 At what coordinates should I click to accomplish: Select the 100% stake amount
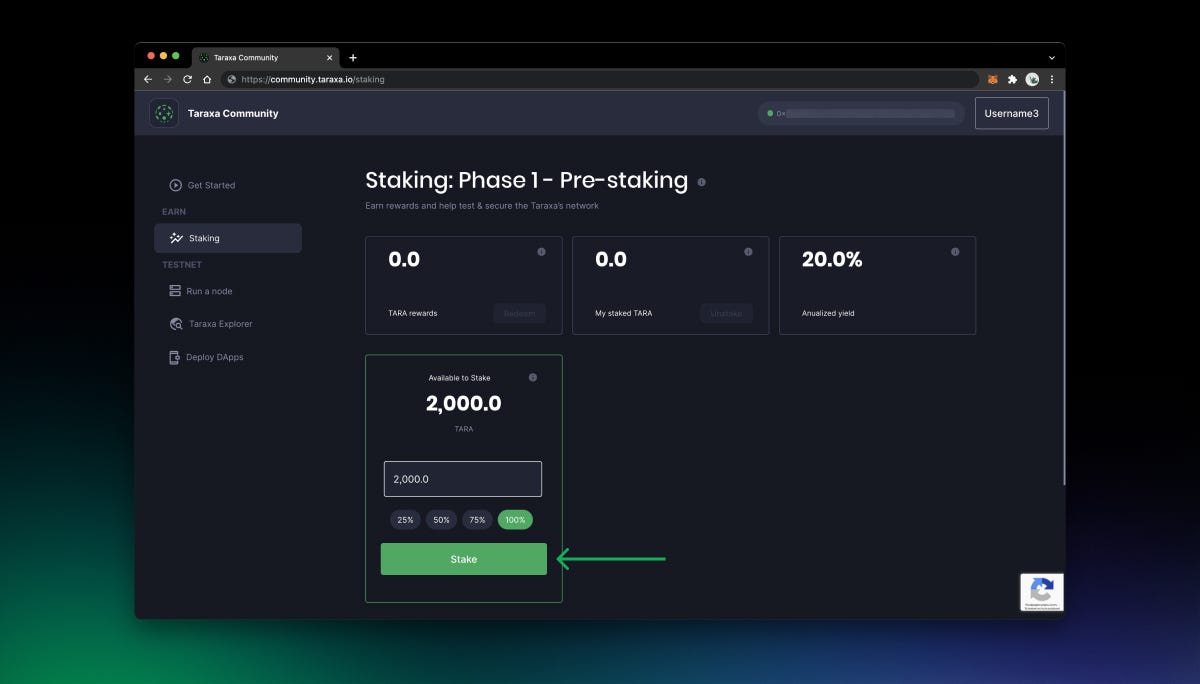(x=515, y=520)
